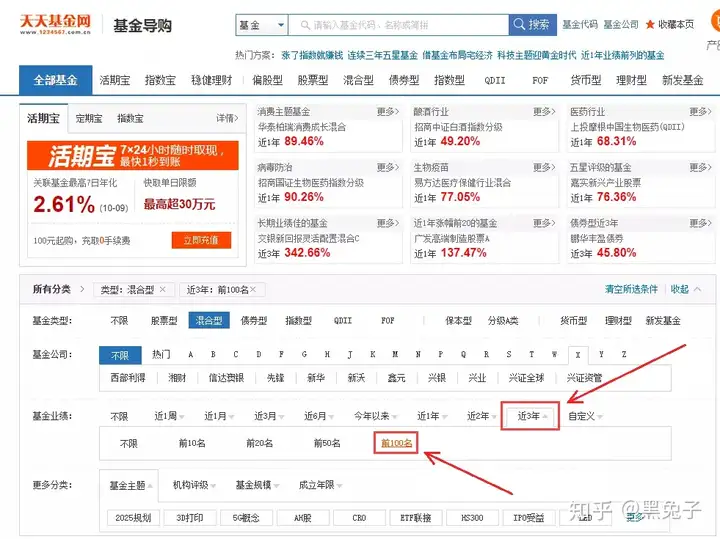The image size is (720, 539).
Task: Choose the ETF联接 theme tag
Action: [416, 518]
